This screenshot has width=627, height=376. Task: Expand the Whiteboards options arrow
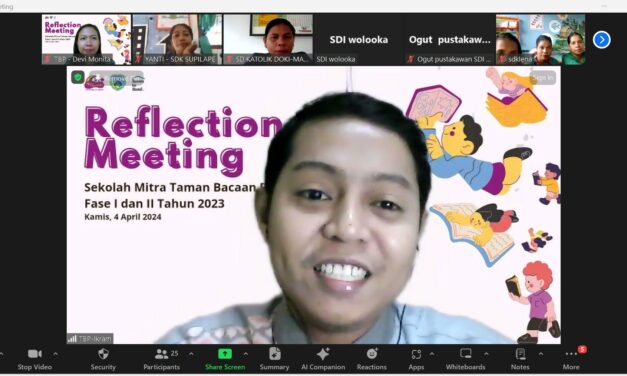click(x=486, y=354)
